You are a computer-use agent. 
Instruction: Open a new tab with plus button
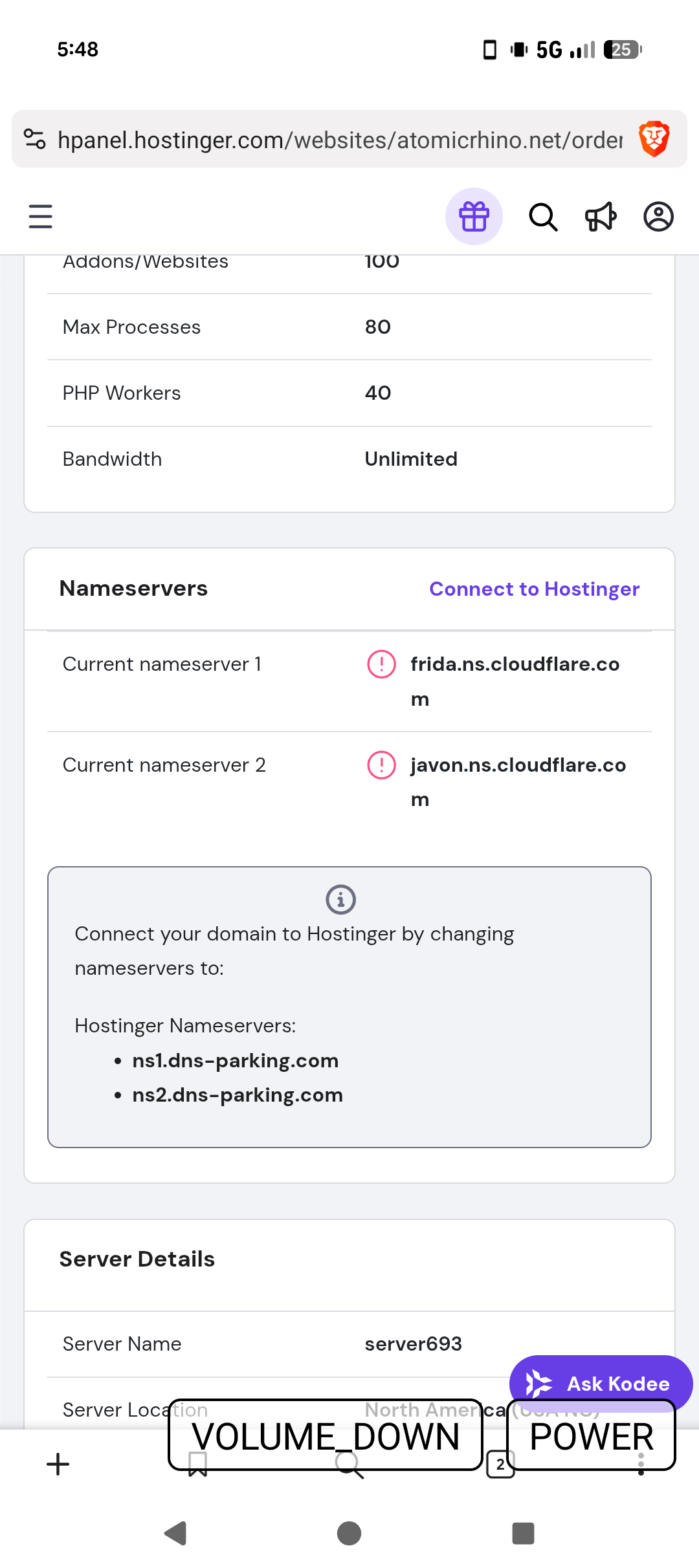pos(58,1465)
